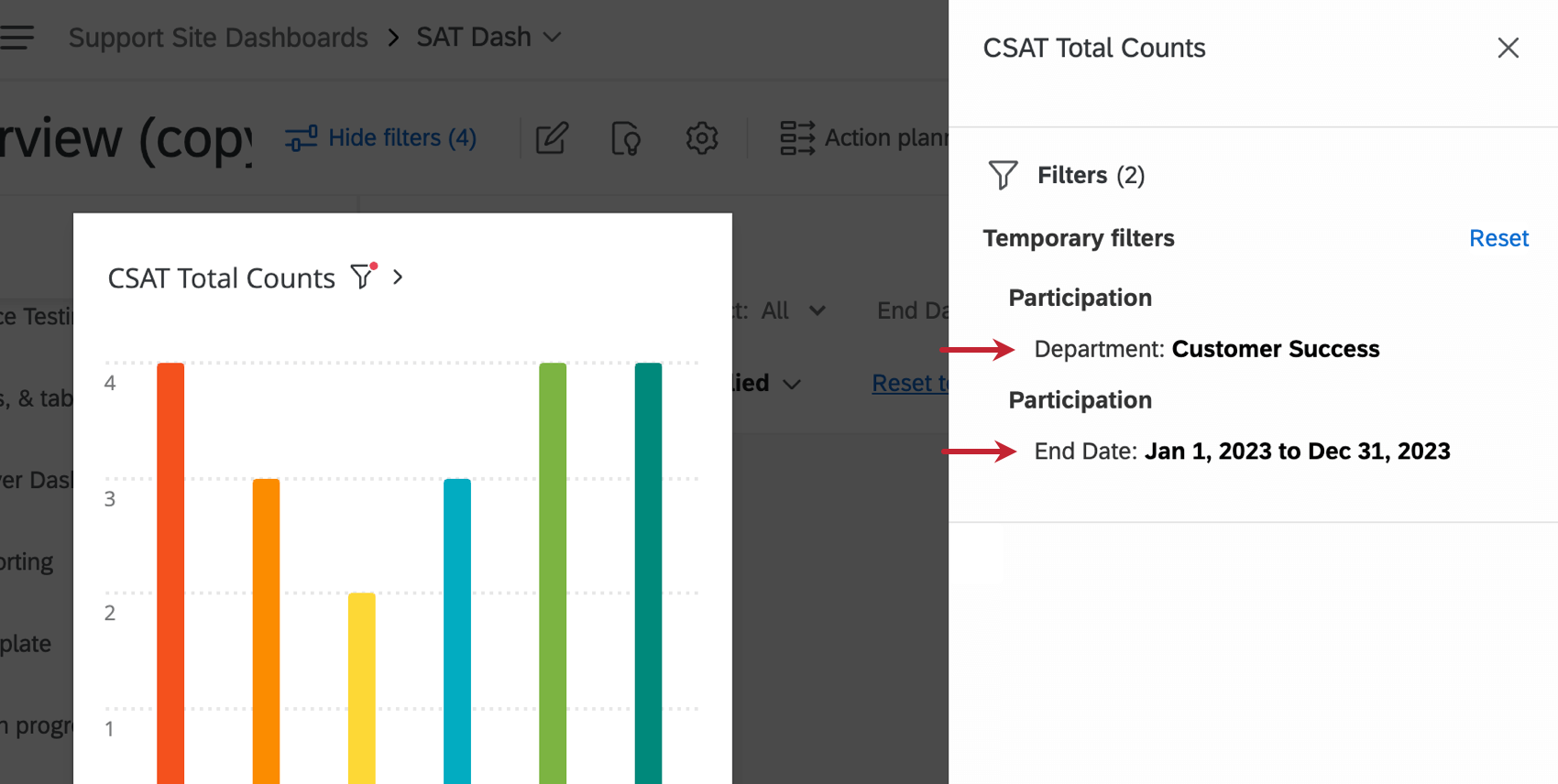Select the Edit dashboard pencil icon
Image resolution: width=1558 pixels, height=784 pixels.
click(x=551, y=138)
